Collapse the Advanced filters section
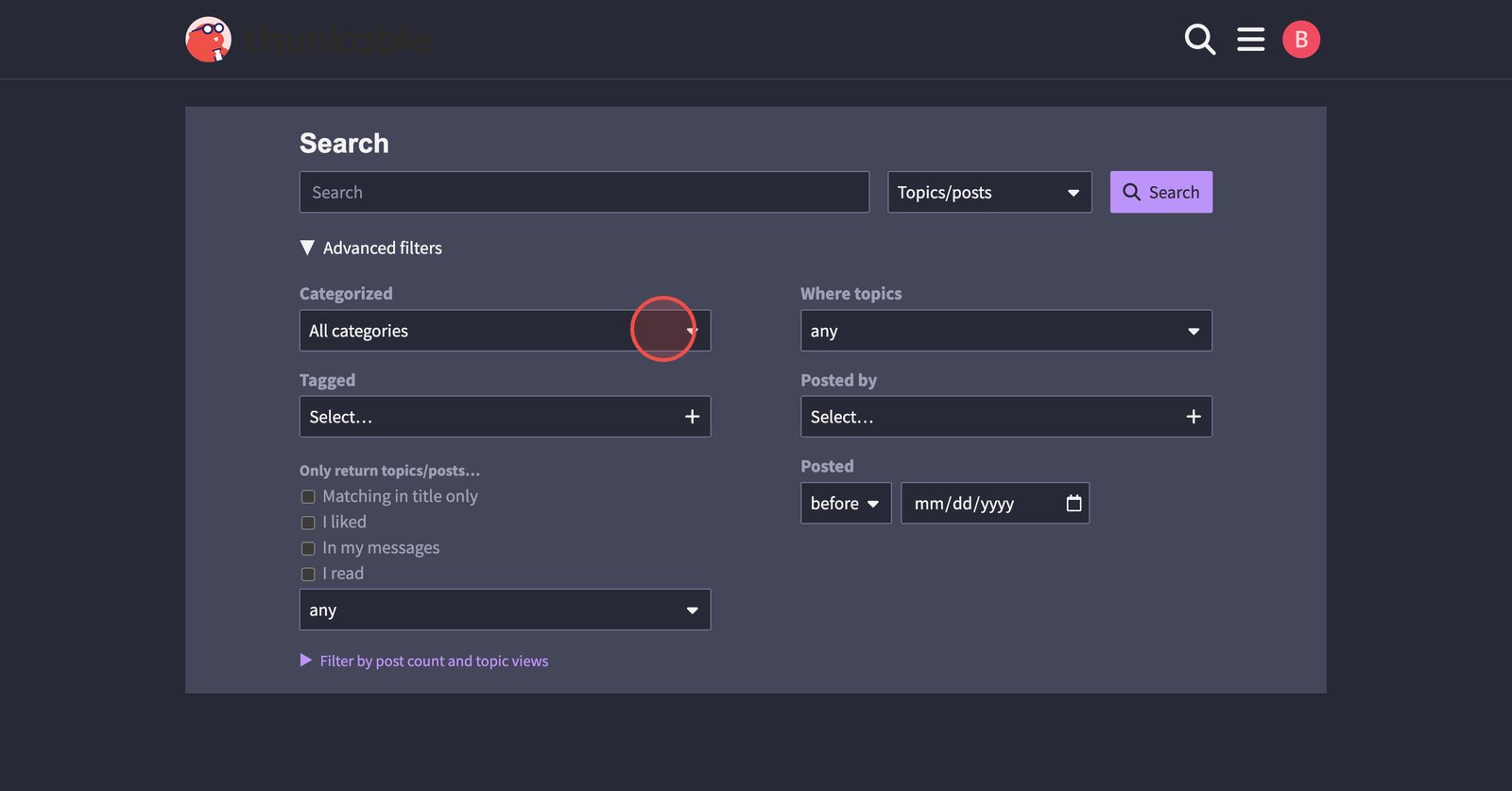 point(371,248)
